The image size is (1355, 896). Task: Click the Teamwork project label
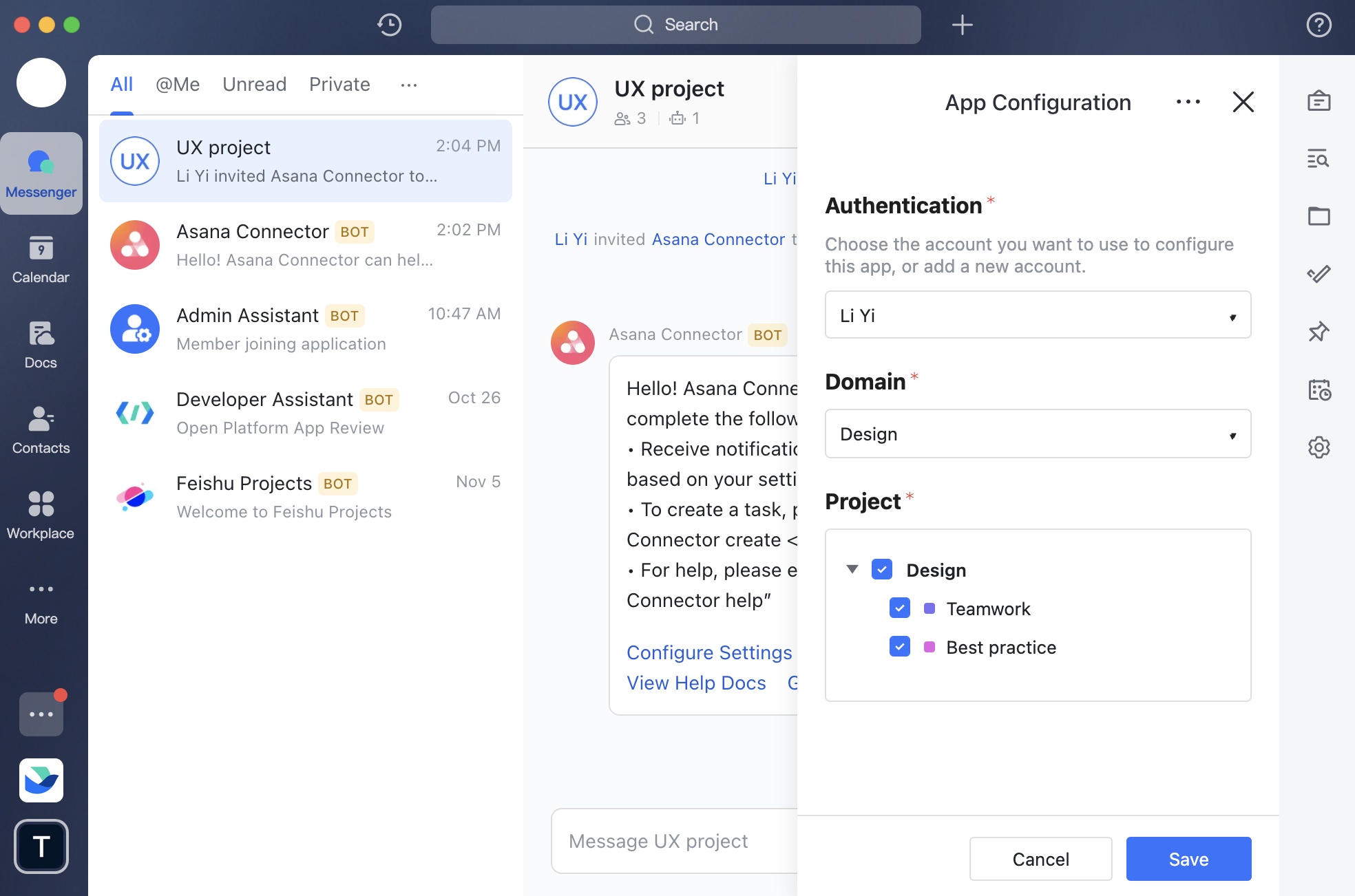[x=988, y=608]
